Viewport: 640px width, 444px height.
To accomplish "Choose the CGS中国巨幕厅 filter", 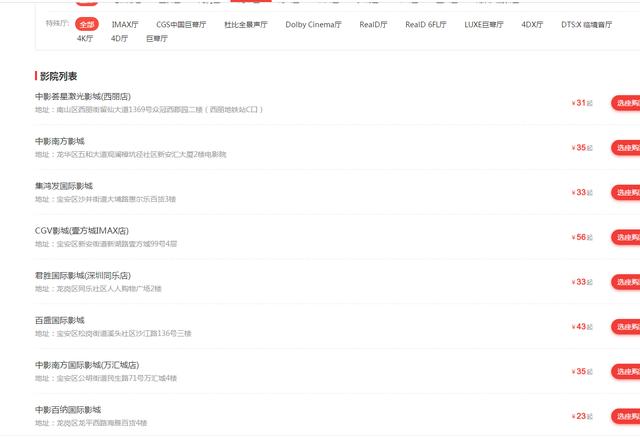I will (183, 23).
